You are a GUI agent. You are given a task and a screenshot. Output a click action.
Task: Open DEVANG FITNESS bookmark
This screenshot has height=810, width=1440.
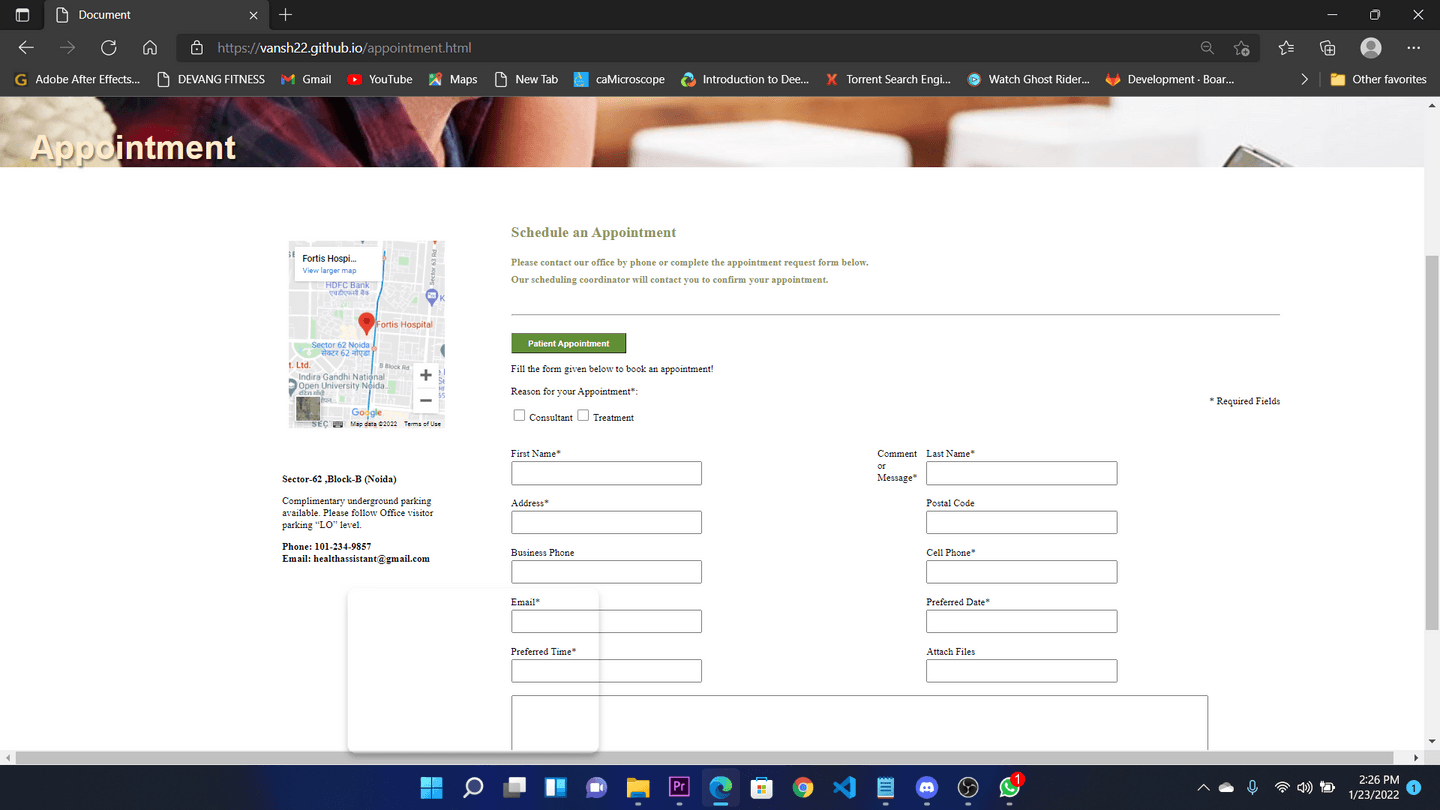point(211,79)
